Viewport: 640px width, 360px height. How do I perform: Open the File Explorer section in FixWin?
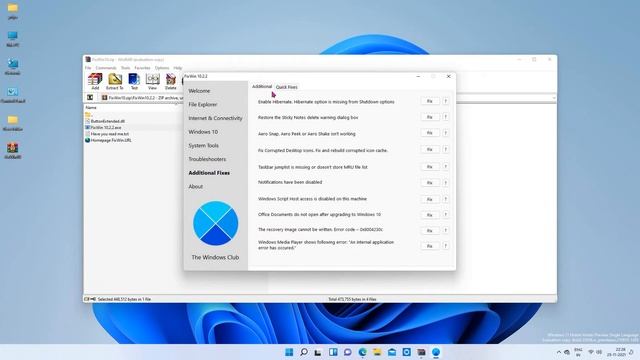click(x=203, y=104)
